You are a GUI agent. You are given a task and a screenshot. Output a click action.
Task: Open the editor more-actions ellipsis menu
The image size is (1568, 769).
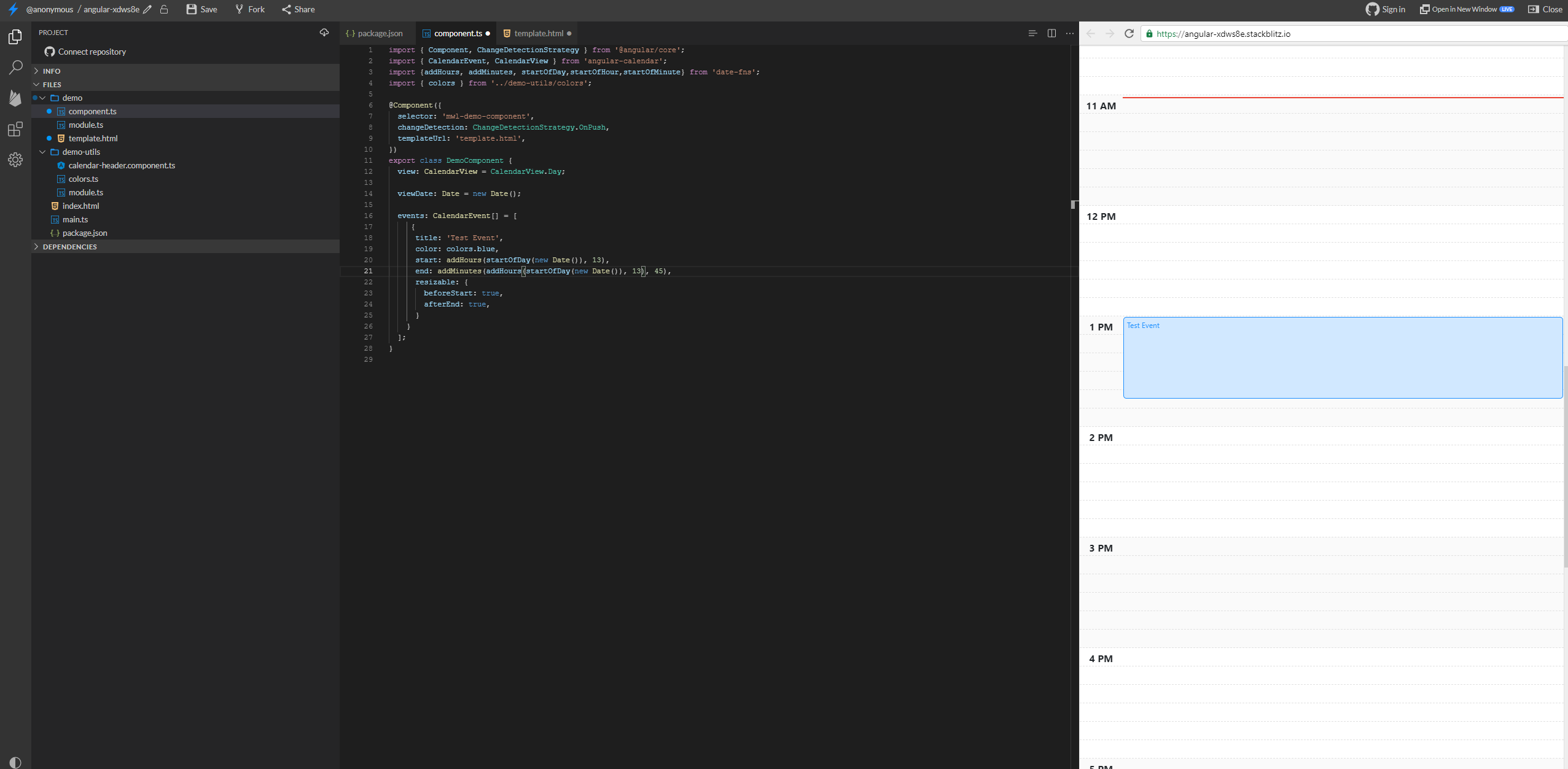[x=1069, y=33]
